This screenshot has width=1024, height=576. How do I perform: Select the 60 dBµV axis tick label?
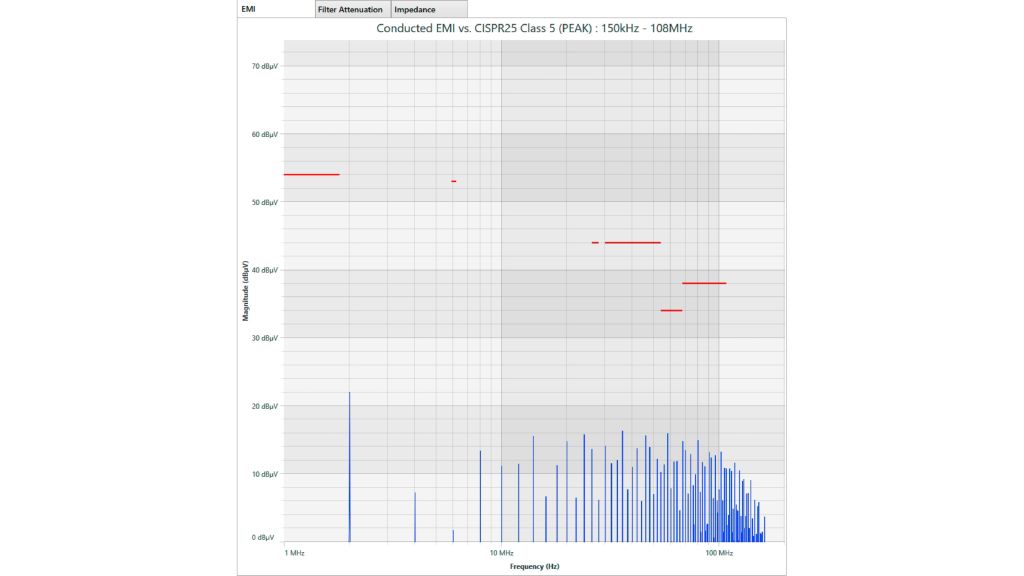(x=264, y=134)
